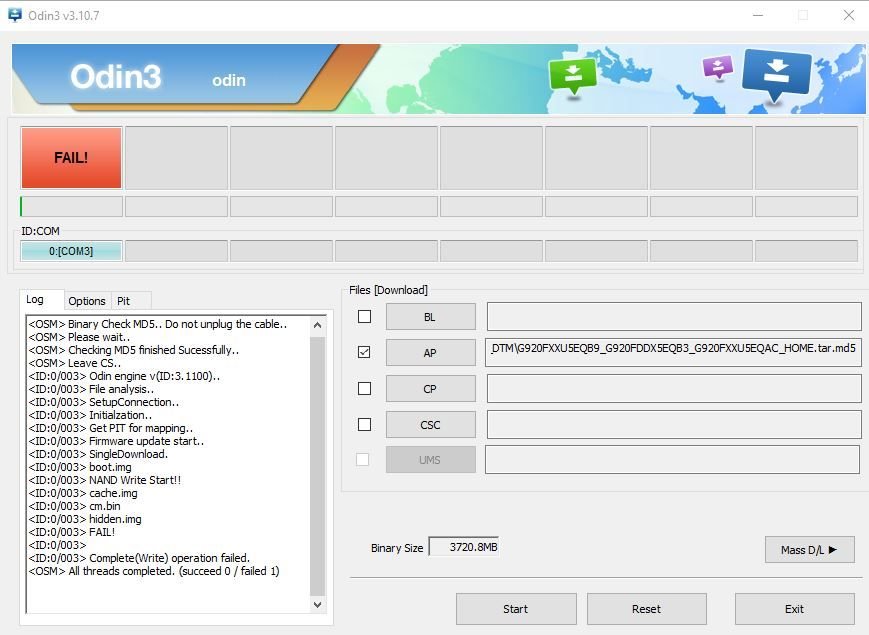Click the Binary Size value field
This screenshot has width=869, height=635.
(464, 547)
